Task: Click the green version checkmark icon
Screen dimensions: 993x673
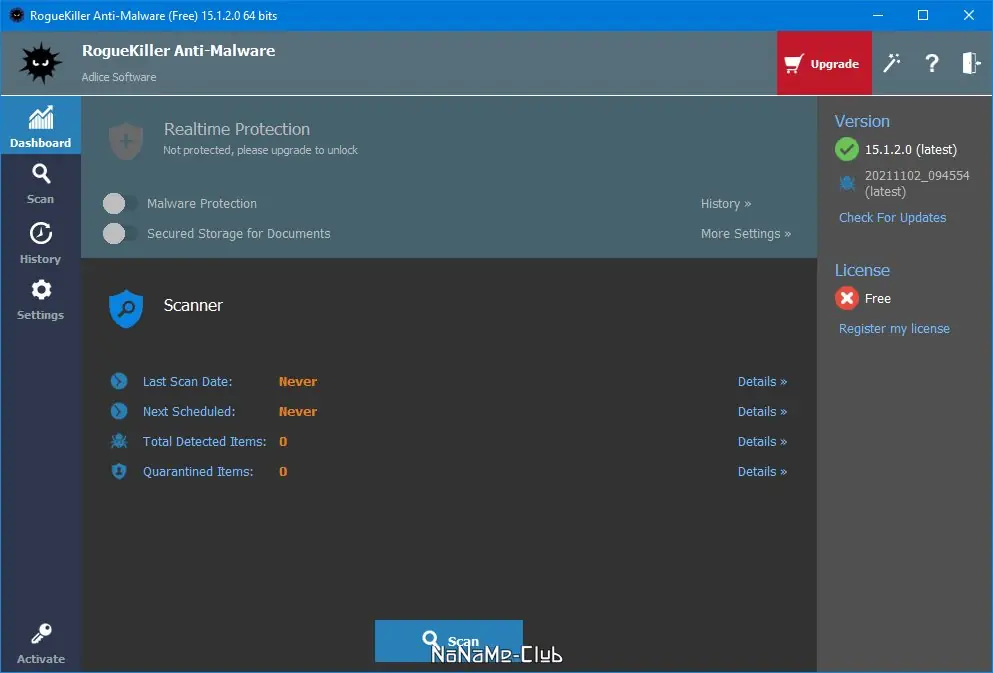Action: 847,149
